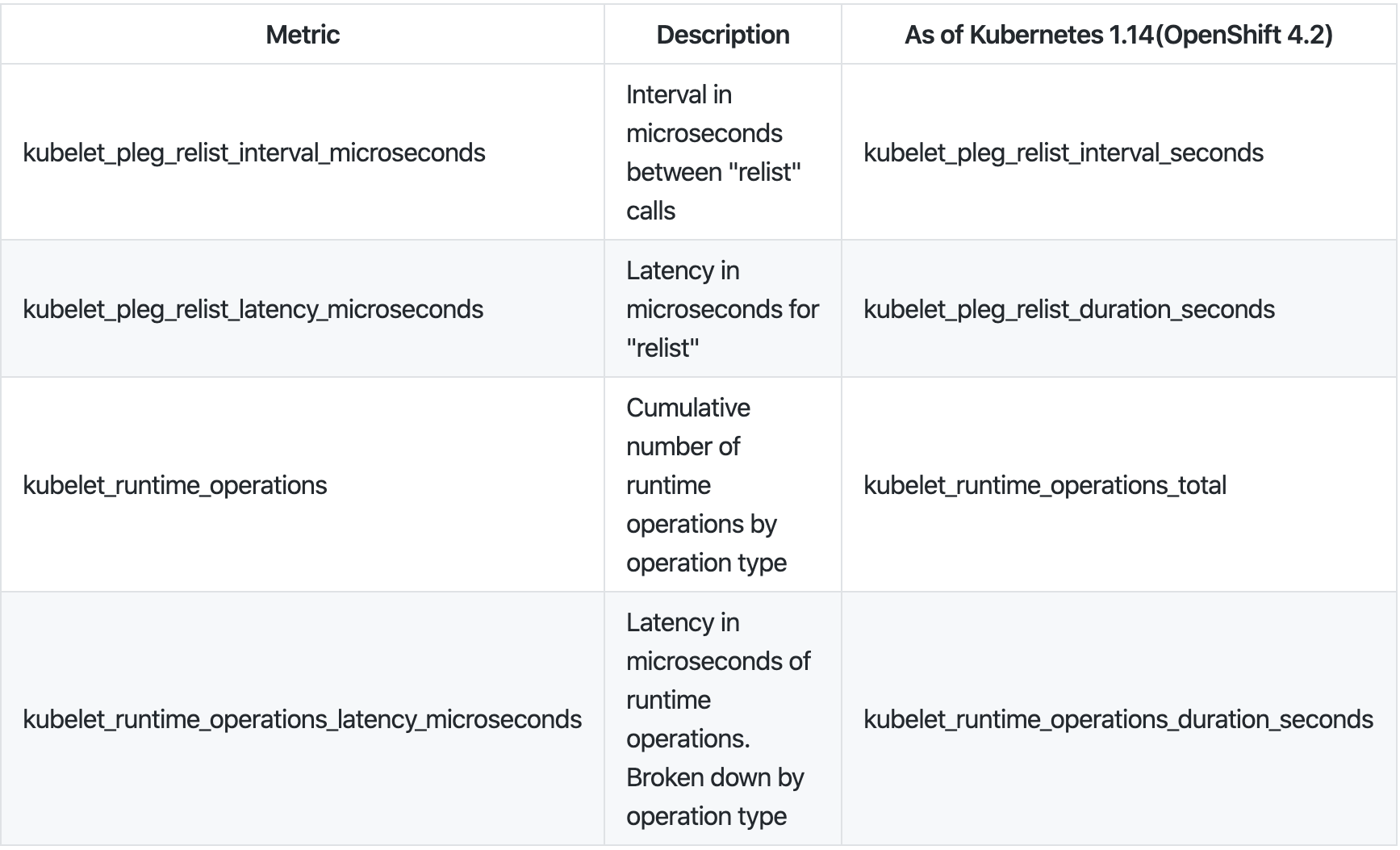
Task: Click the kubelet_pleg_relist_interval_microseconds metric cell
Action: [254, 153]
